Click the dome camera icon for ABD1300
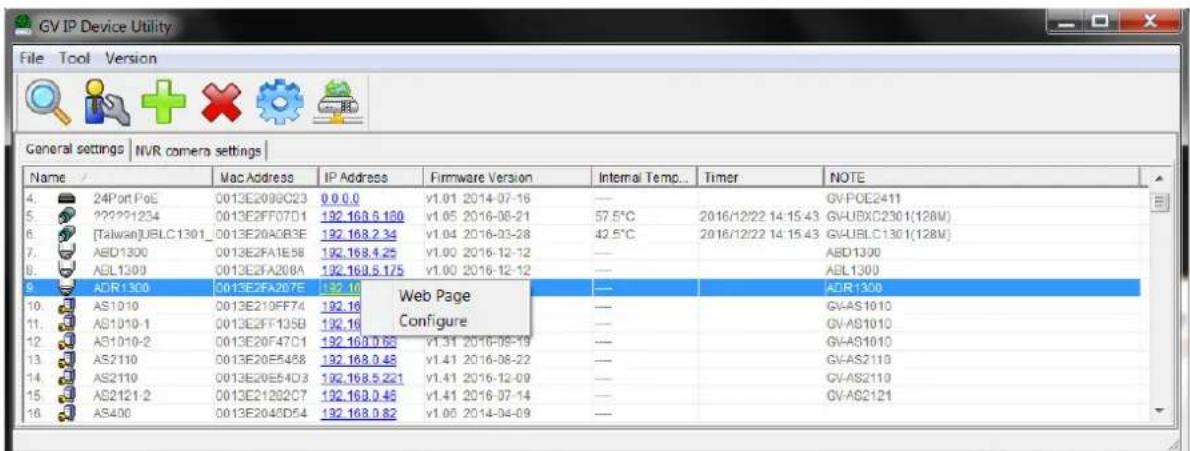 point(67,251)
